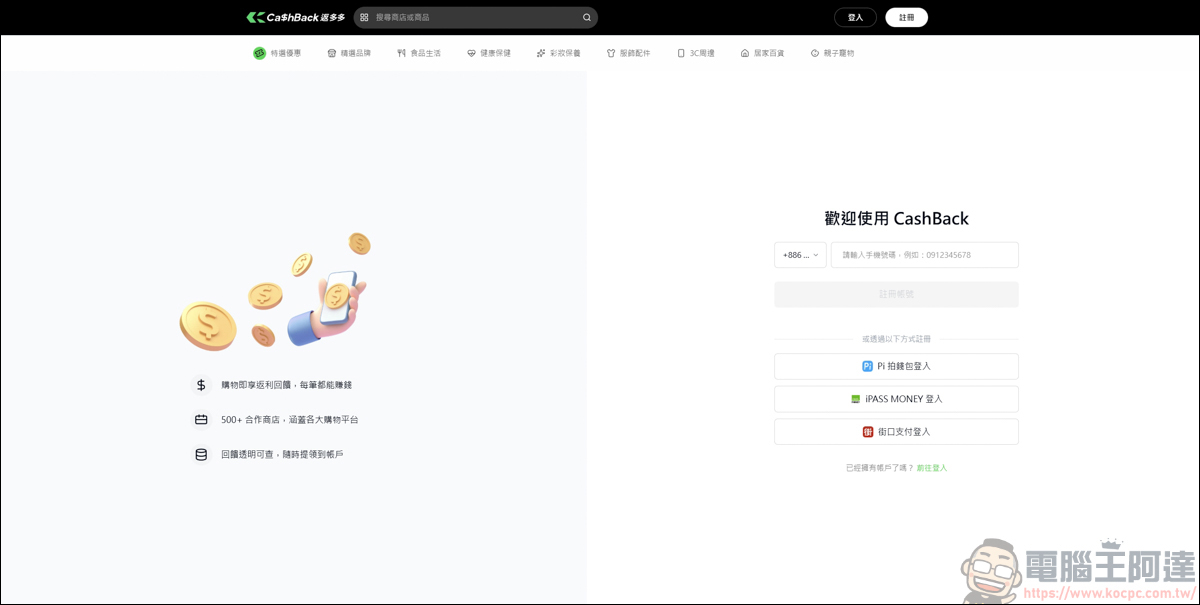Click the dollar sign icon beside 購物即享返利回饋

tap(201, 385)
